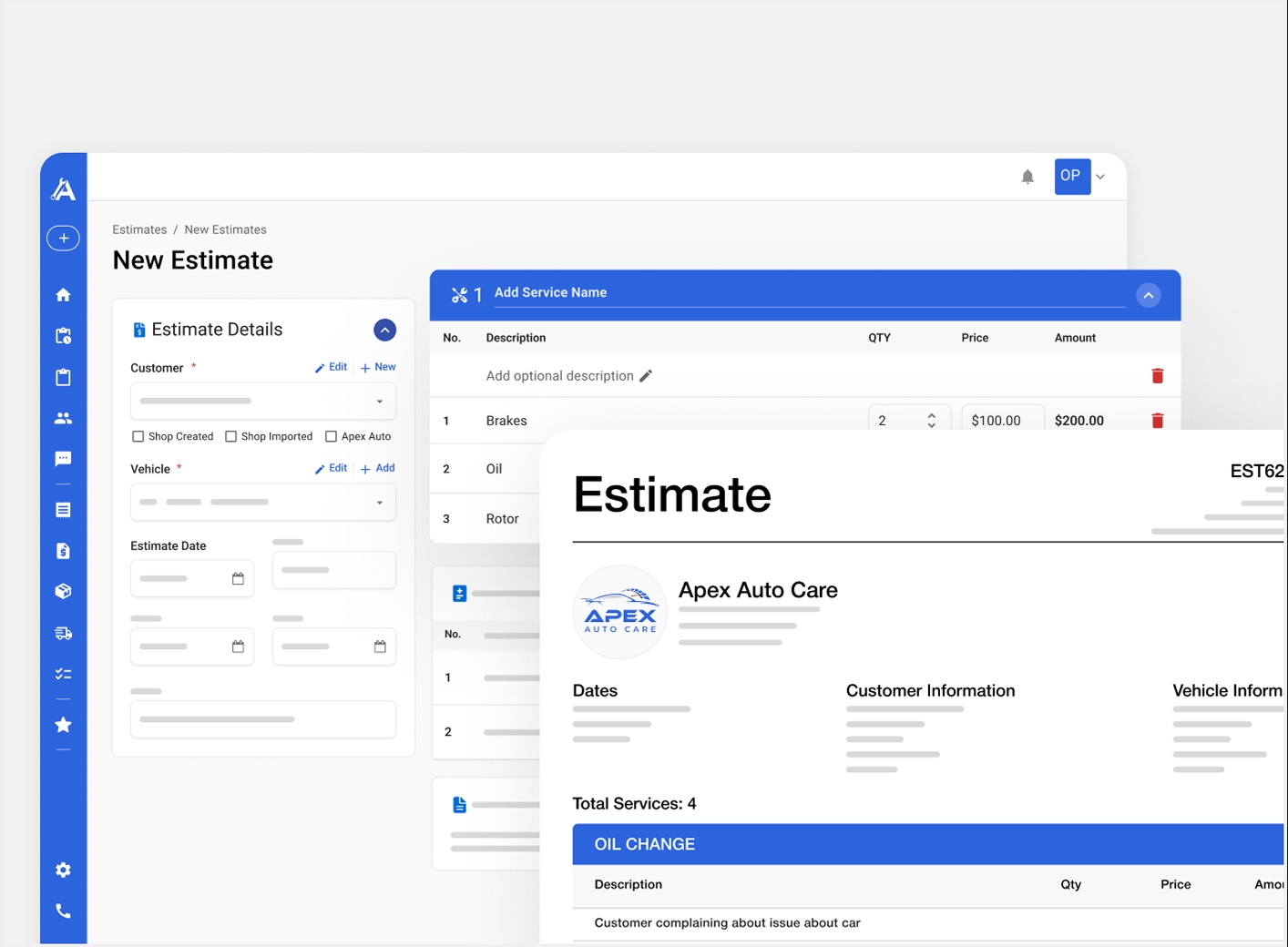This screenshot has height=947, width=1288.
Task: Adjust Brakes quantity stepper arrows
Action: 931,420
